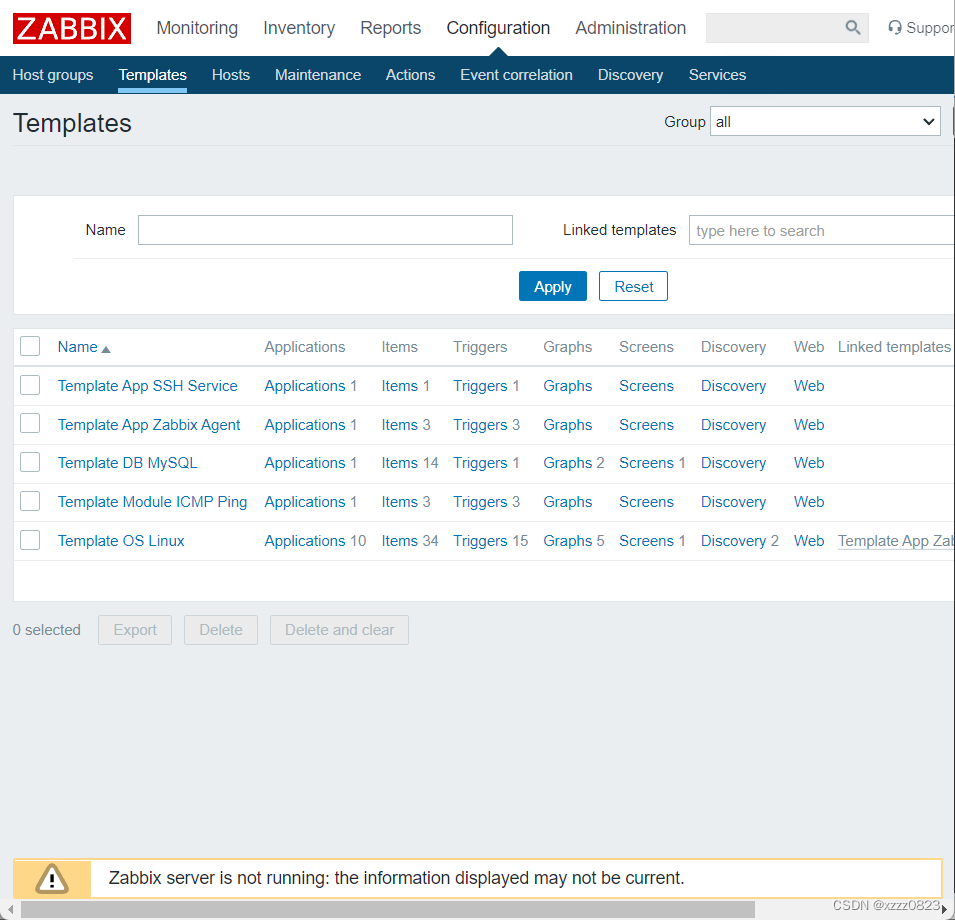Open the Inventory menu
The height and width of the screenshot is (920, 955).
pos(299,28)
